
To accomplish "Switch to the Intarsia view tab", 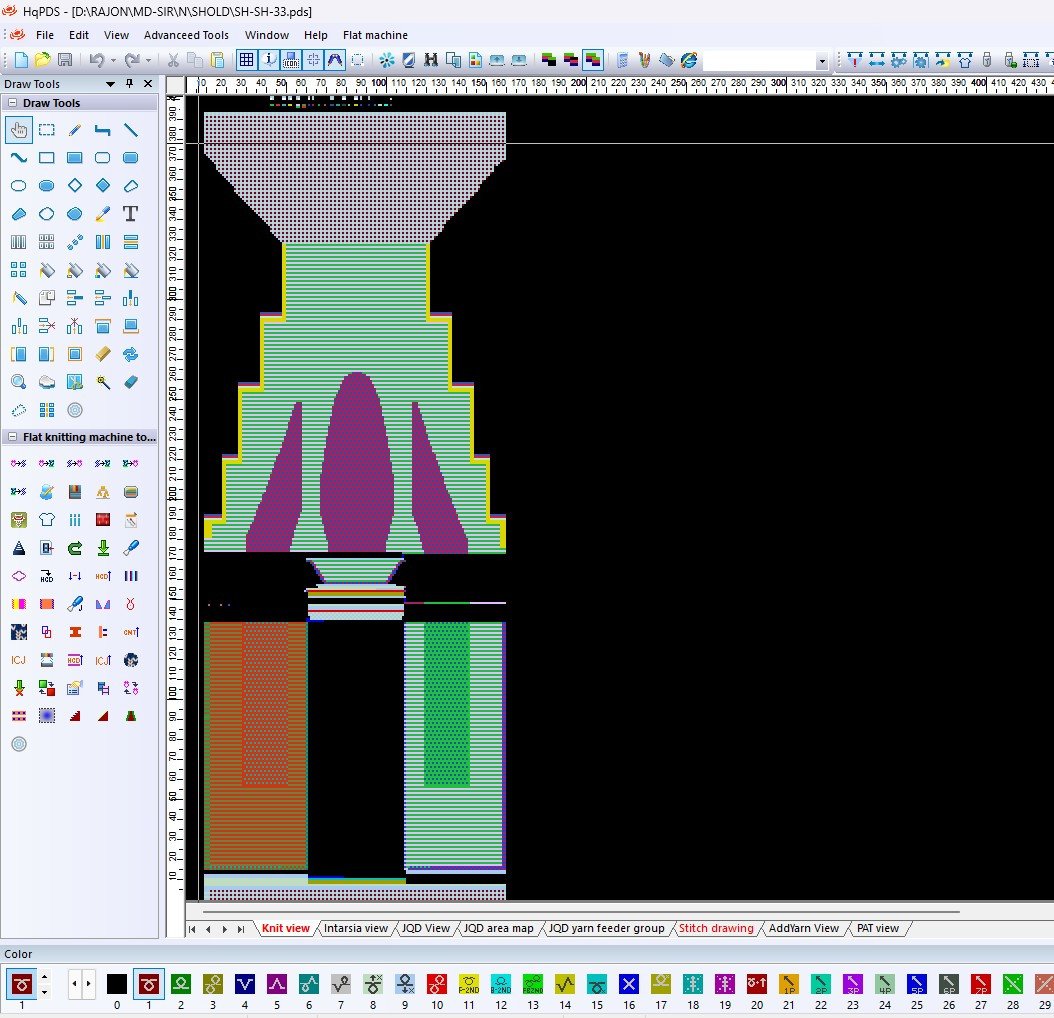I will (x=355, y=928).
